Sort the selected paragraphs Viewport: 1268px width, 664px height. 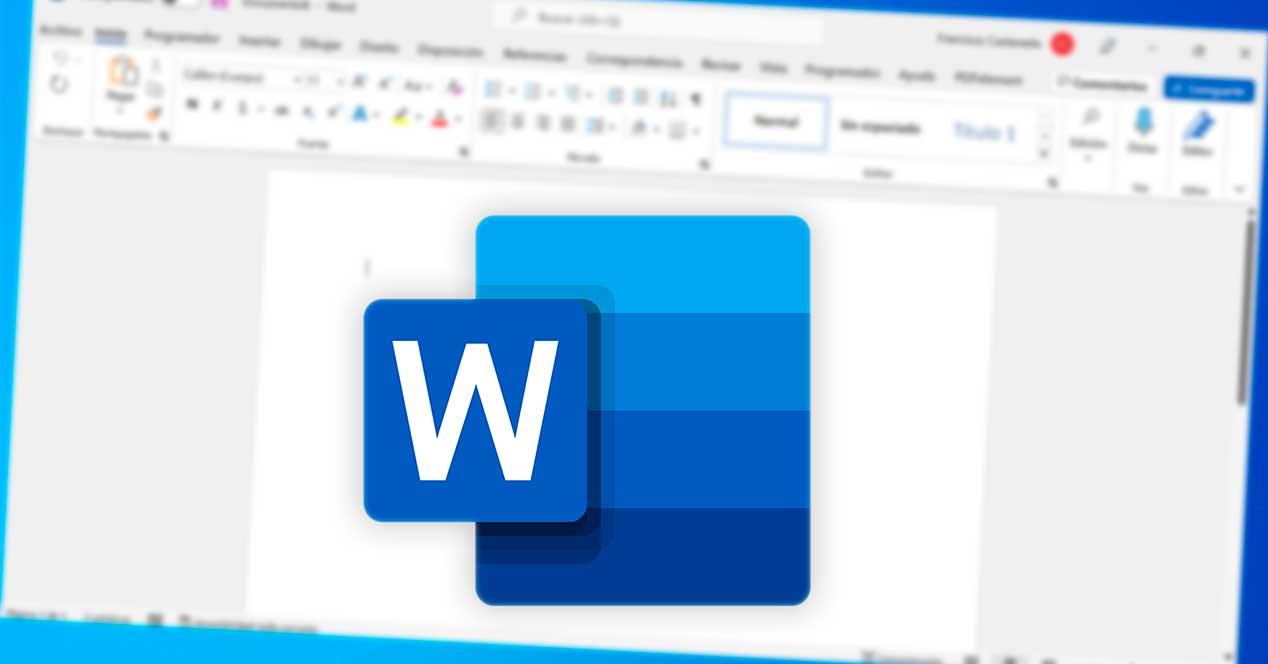pos(669,98)
